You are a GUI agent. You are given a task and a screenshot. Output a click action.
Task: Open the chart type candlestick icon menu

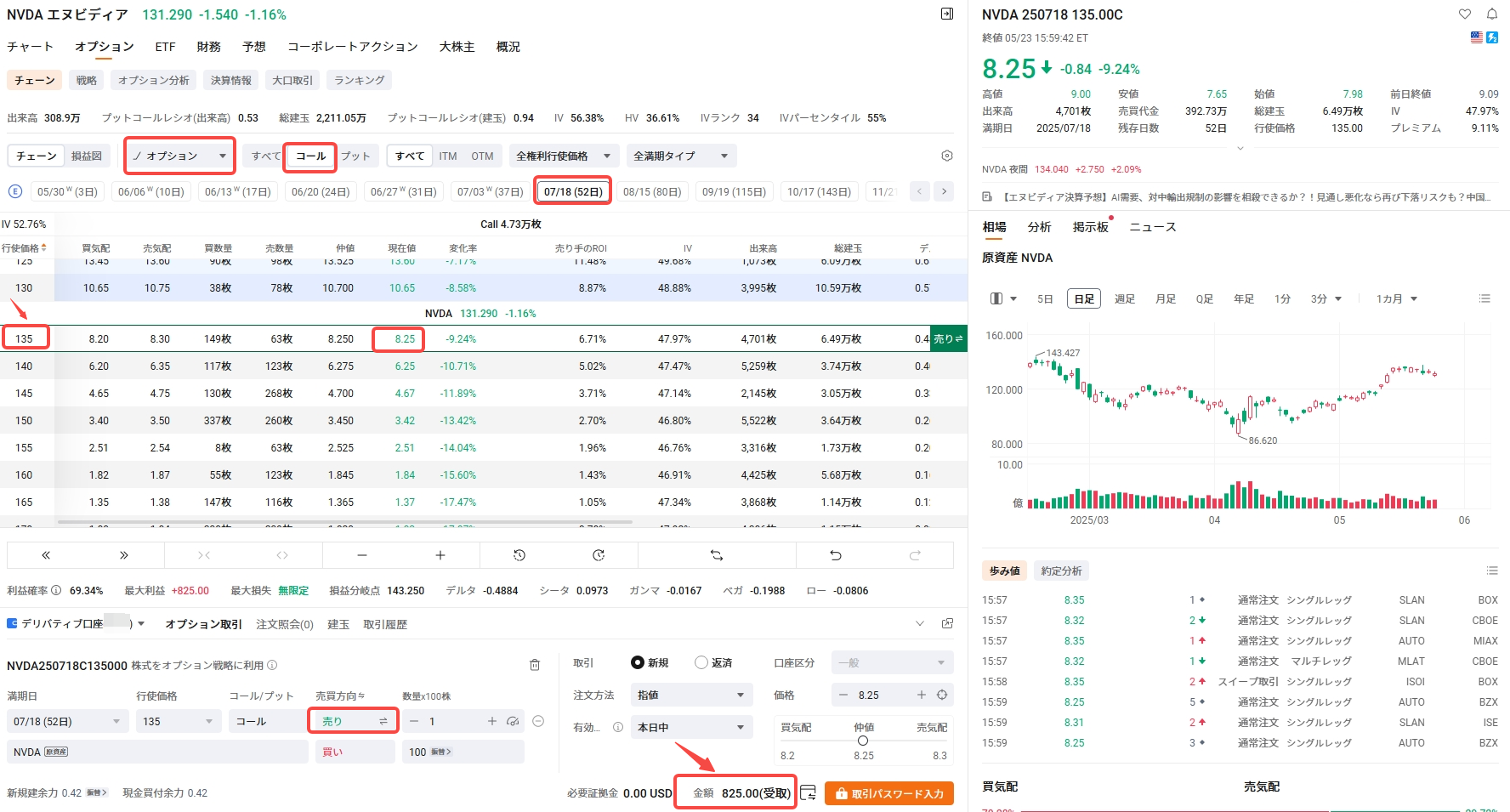coord(1003,298)
